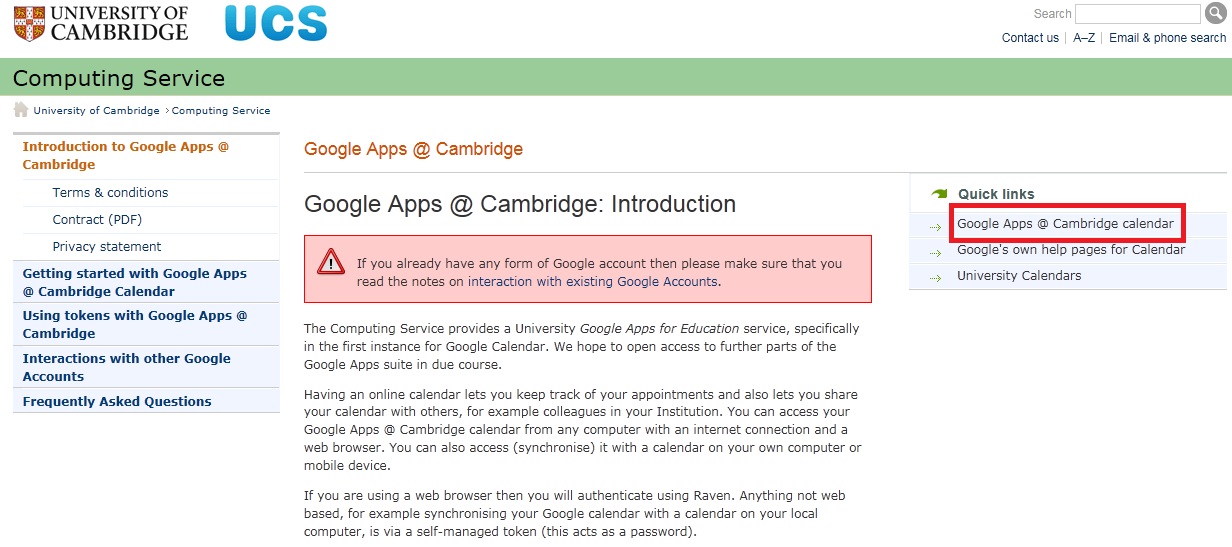The height and width of the screenshot is (547, 1232).
Task: Type in the Search input field
Action: (x=1137, y=14)
